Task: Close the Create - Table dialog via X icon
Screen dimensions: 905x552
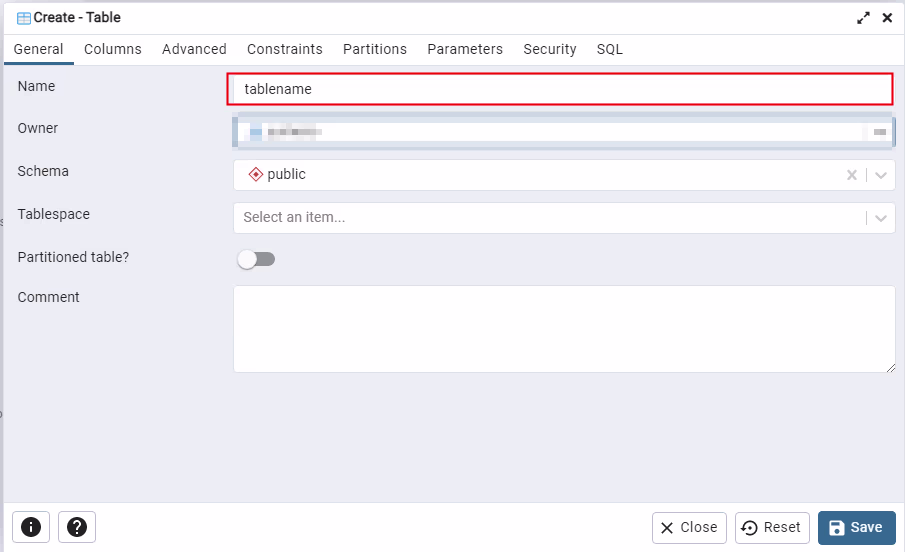Action: pos(888,18)
